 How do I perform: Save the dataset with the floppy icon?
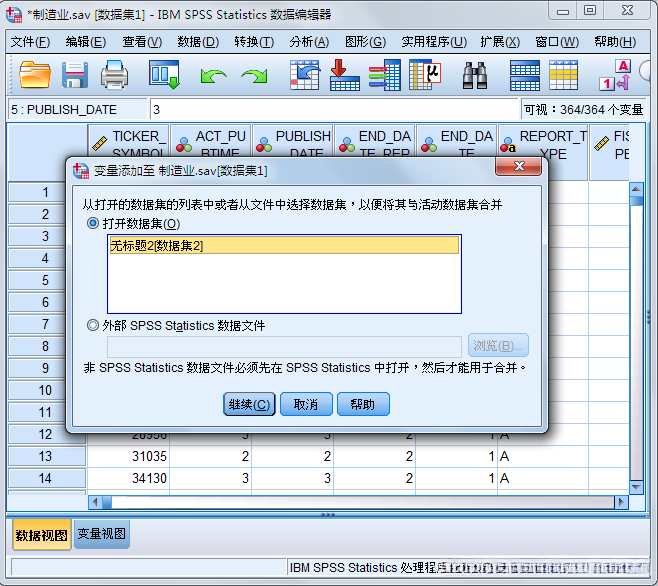pyautogui.click(x=75, y=75)
